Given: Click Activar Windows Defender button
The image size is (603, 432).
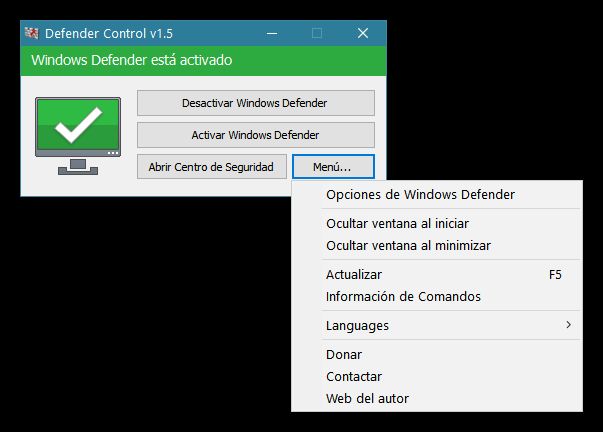Looking at the screenshot, I should click(x=256, y=135).
